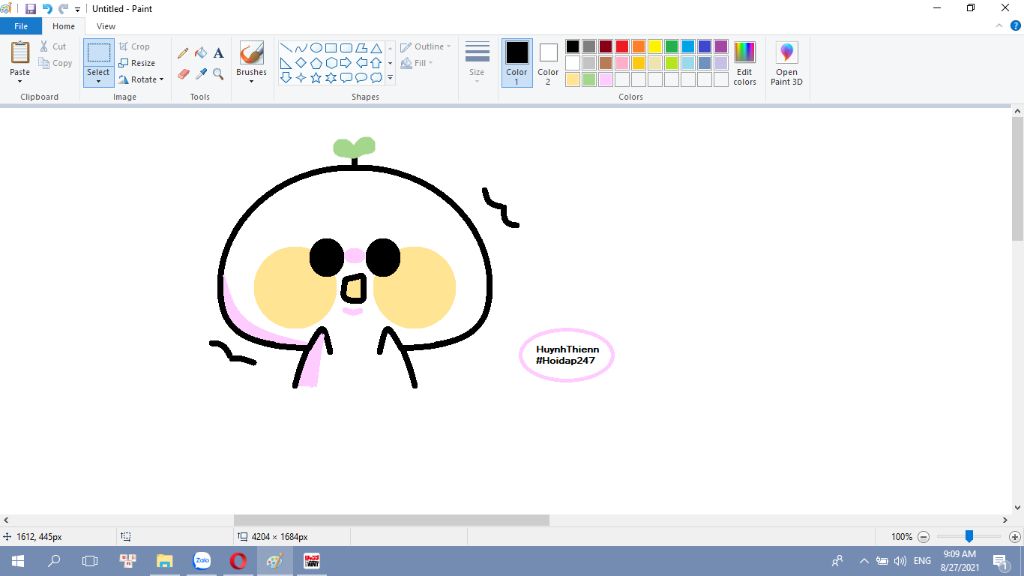This screenshot has width=1024, height=576.
Task: Launch Opera browser from the taskbar
Action: click(x=238, y=560)
